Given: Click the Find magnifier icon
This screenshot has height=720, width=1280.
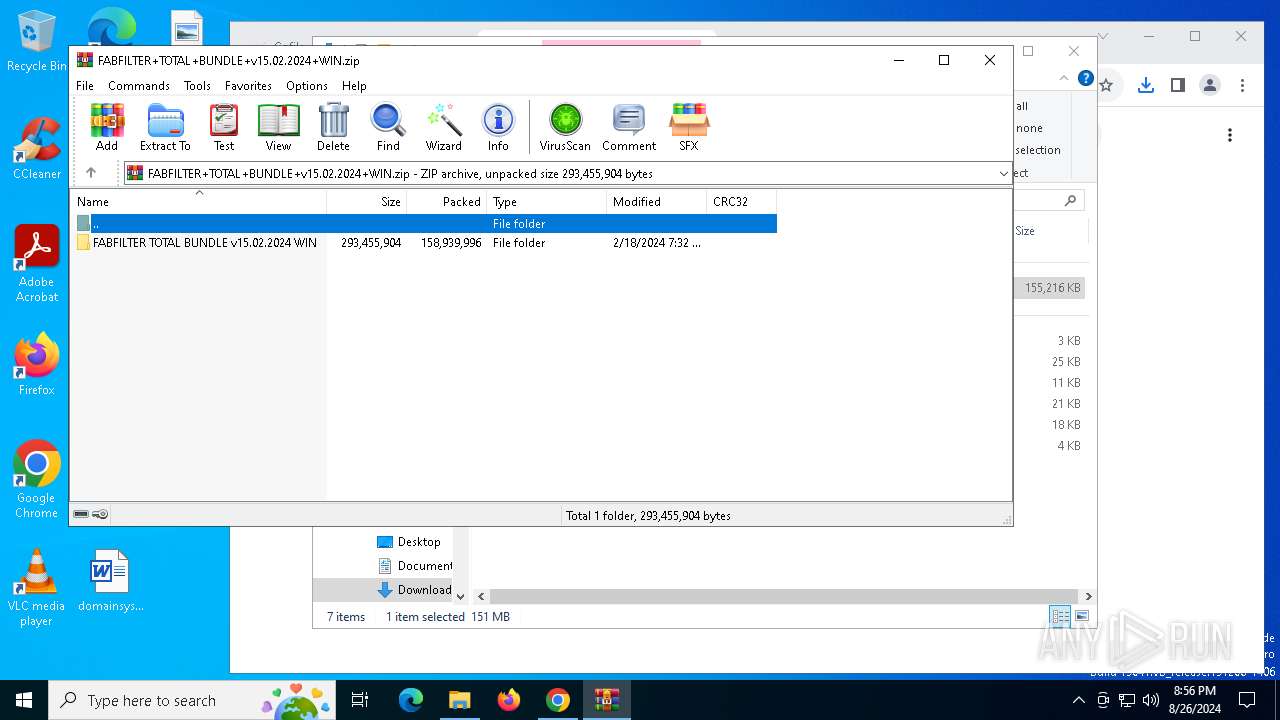Looking at the screenshot, I should [x=388, y=127].
